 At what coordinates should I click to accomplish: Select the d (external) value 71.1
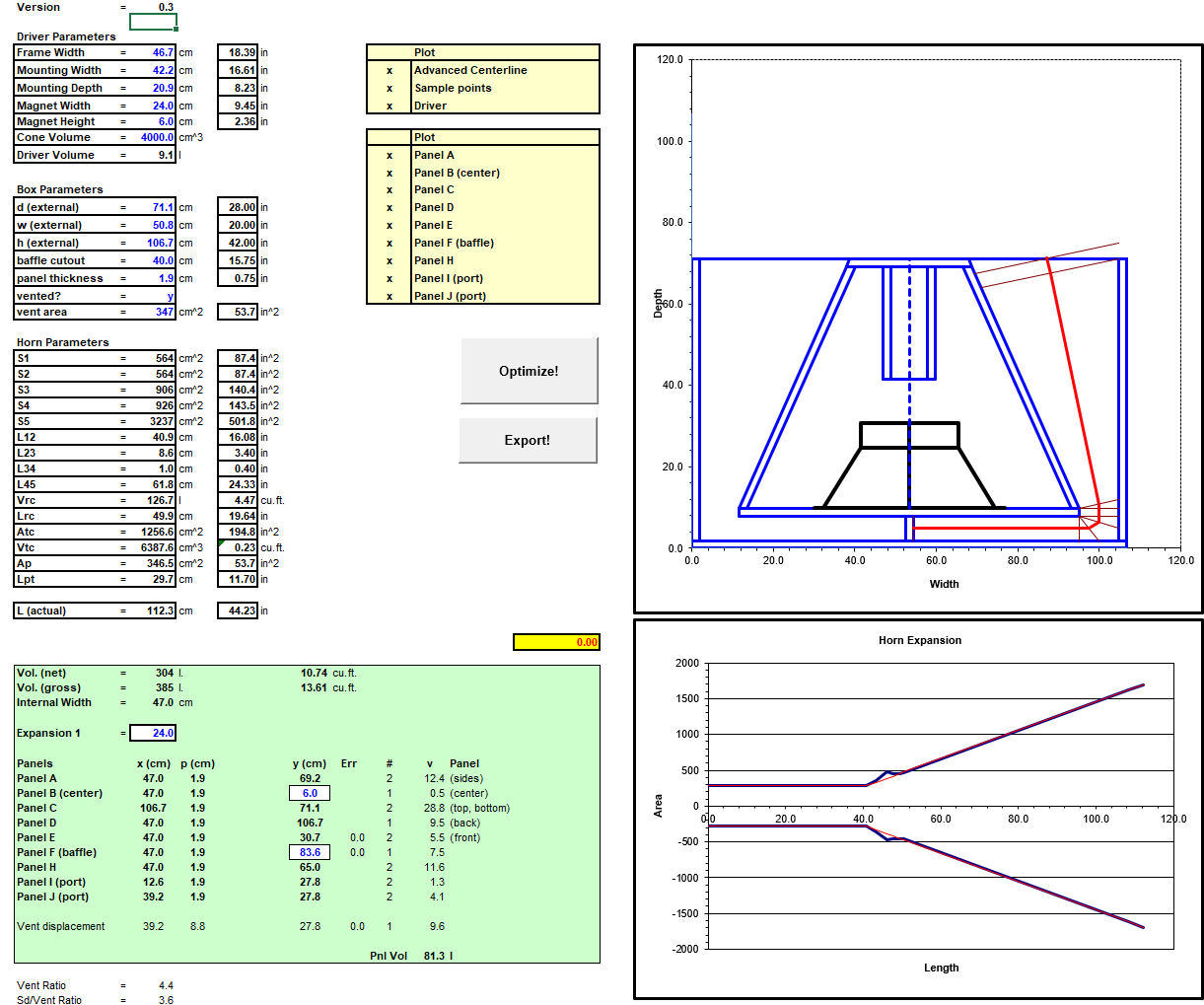click(154, 207)
